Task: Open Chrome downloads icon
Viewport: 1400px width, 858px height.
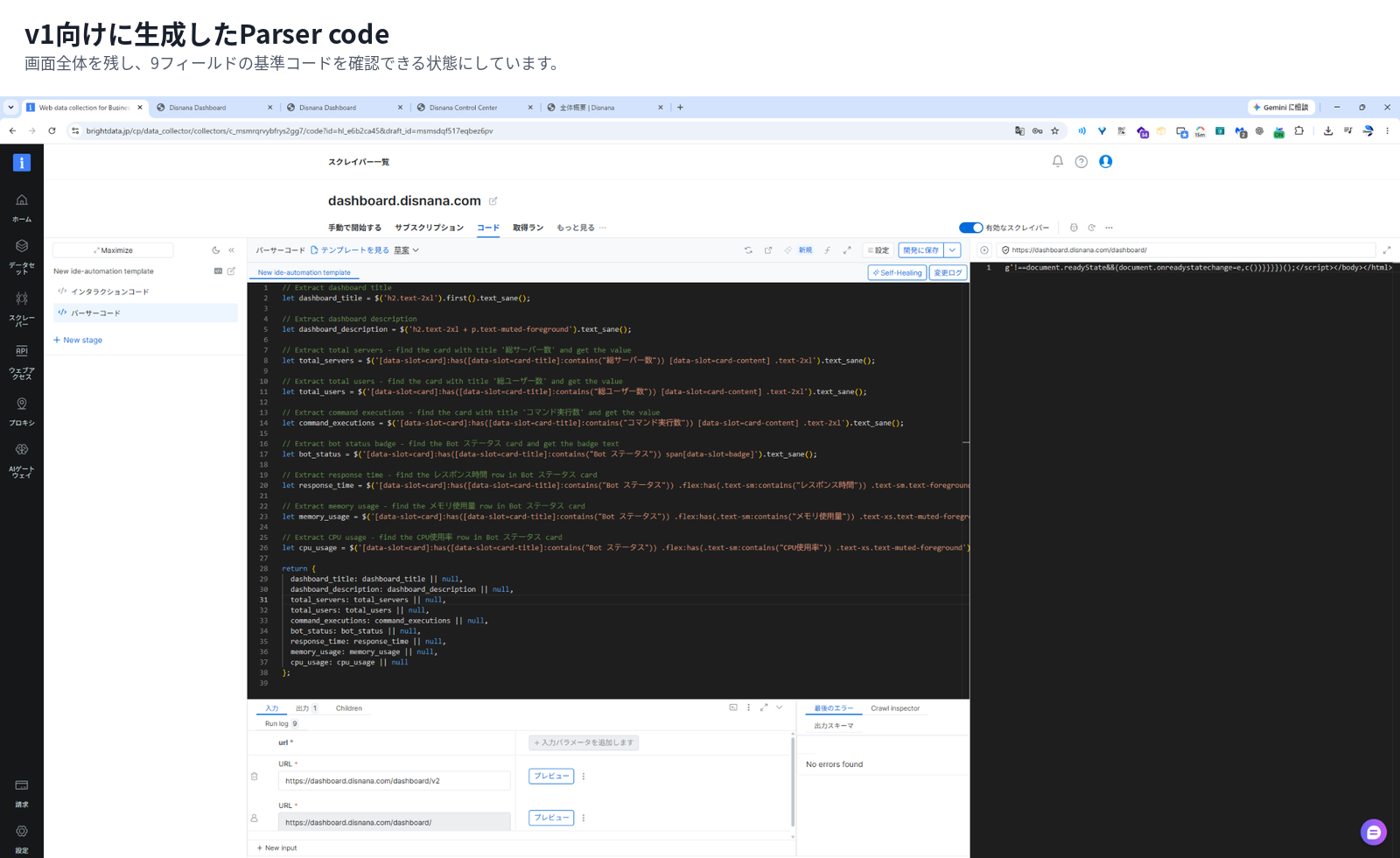Action: click(1328, 131)
